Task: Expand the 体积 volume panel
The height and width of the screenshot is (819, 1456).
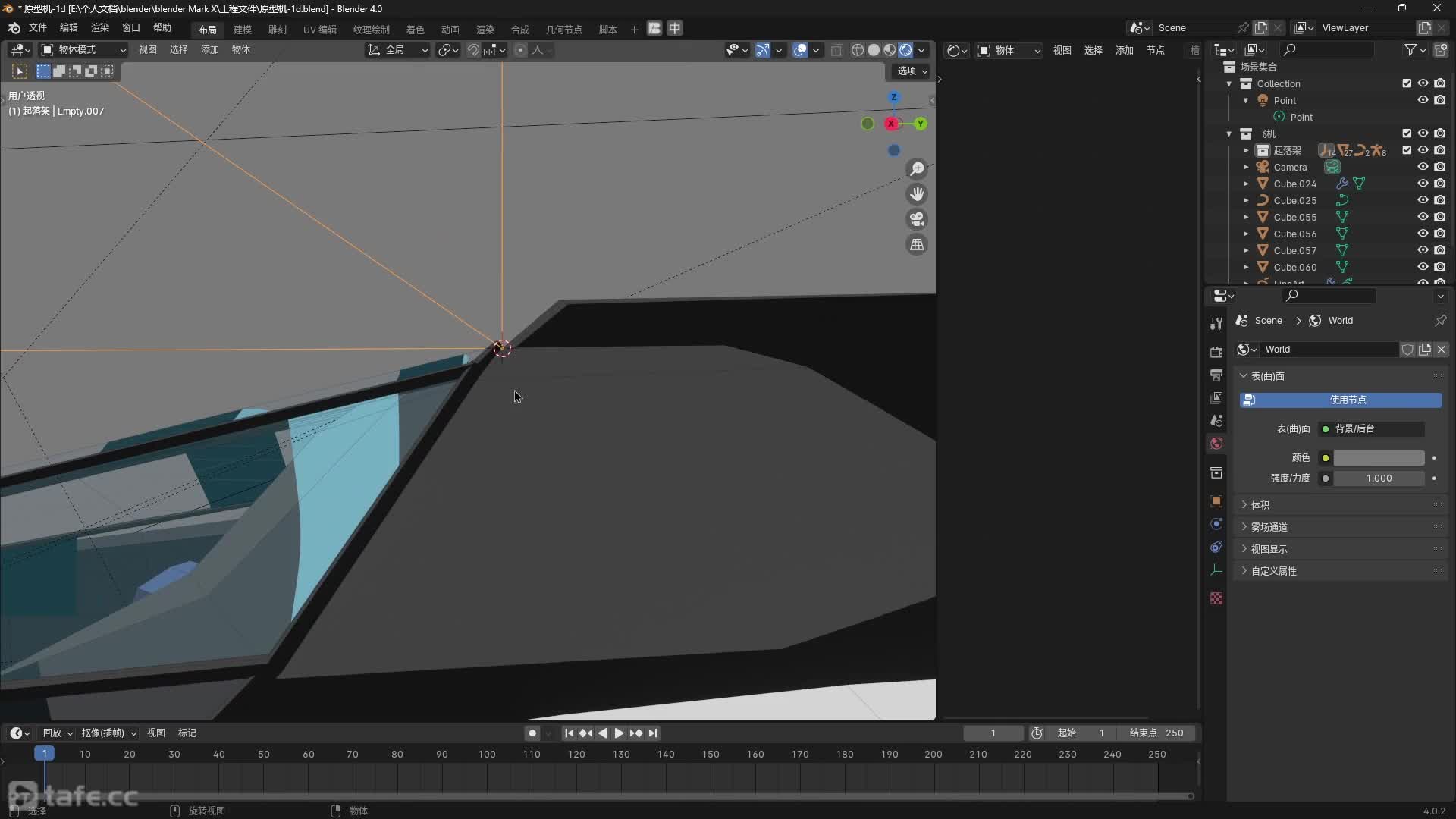Action: 1340,505
